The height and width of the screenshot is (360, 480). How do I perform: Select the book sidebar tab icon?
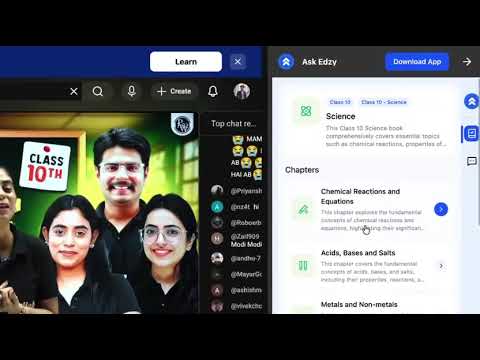pos(472,134)
